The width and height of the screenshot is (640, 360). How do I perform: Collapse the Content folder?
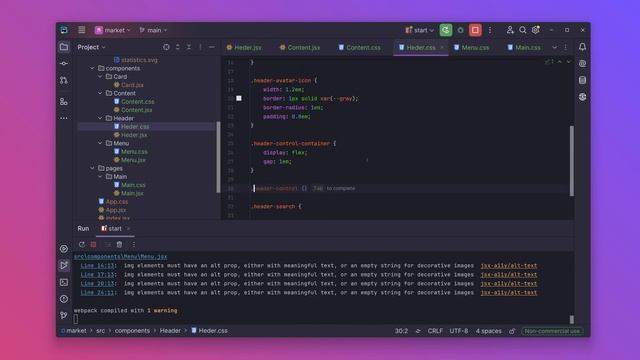(100, 93)
